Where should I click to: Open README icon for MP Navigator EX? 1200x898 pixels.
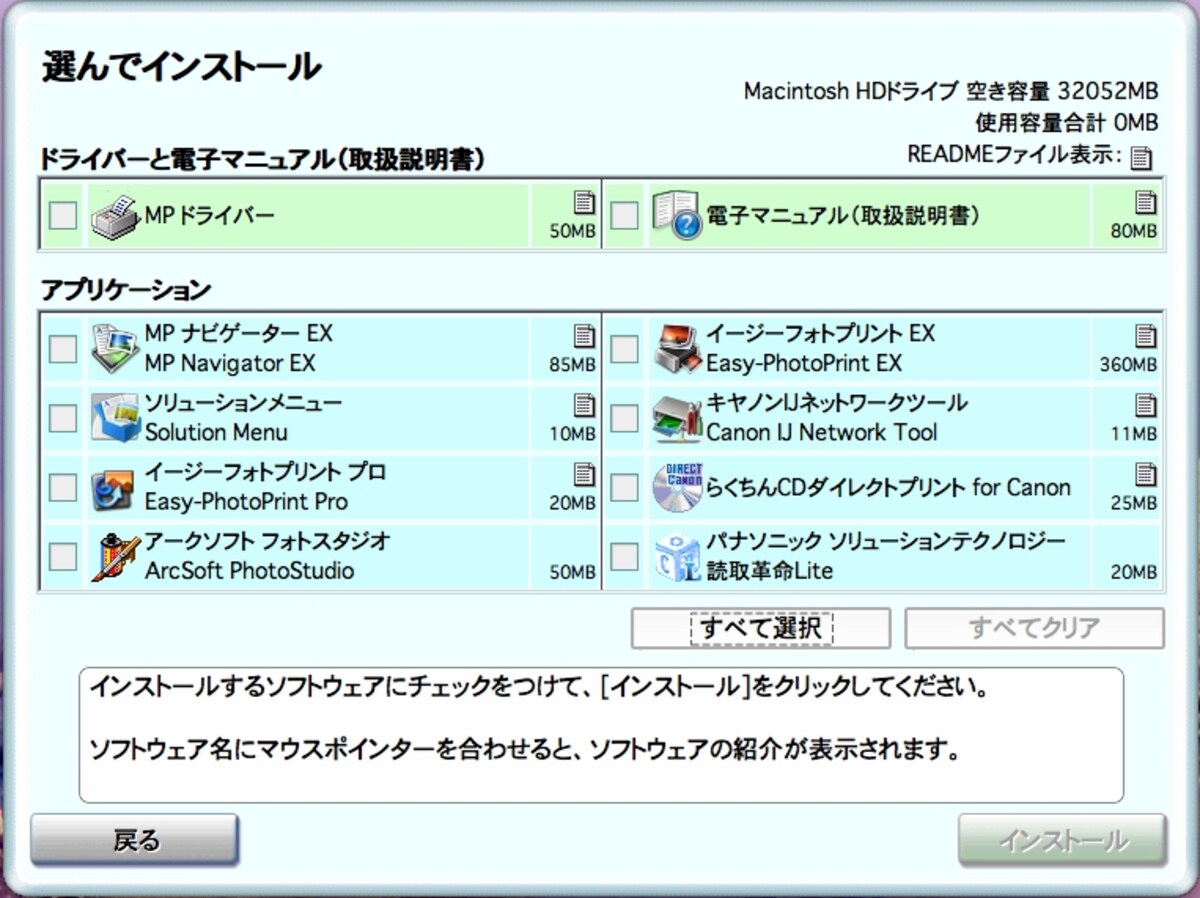(x=584, y=335)
